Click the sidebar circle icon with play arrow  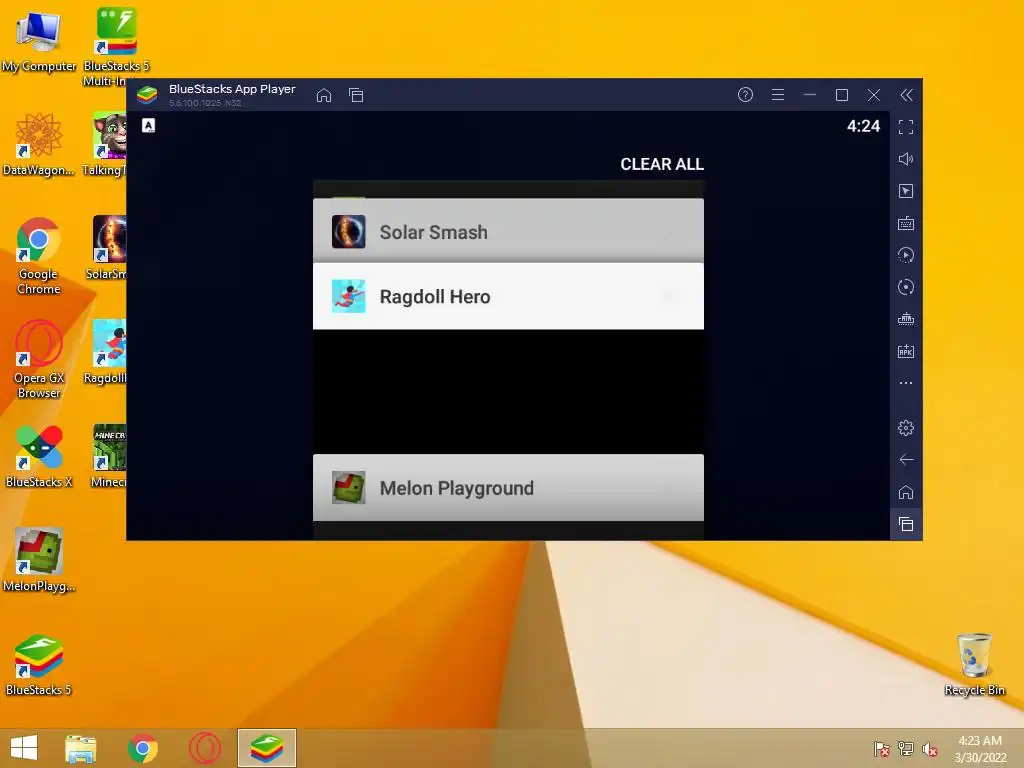coord(906,255)
